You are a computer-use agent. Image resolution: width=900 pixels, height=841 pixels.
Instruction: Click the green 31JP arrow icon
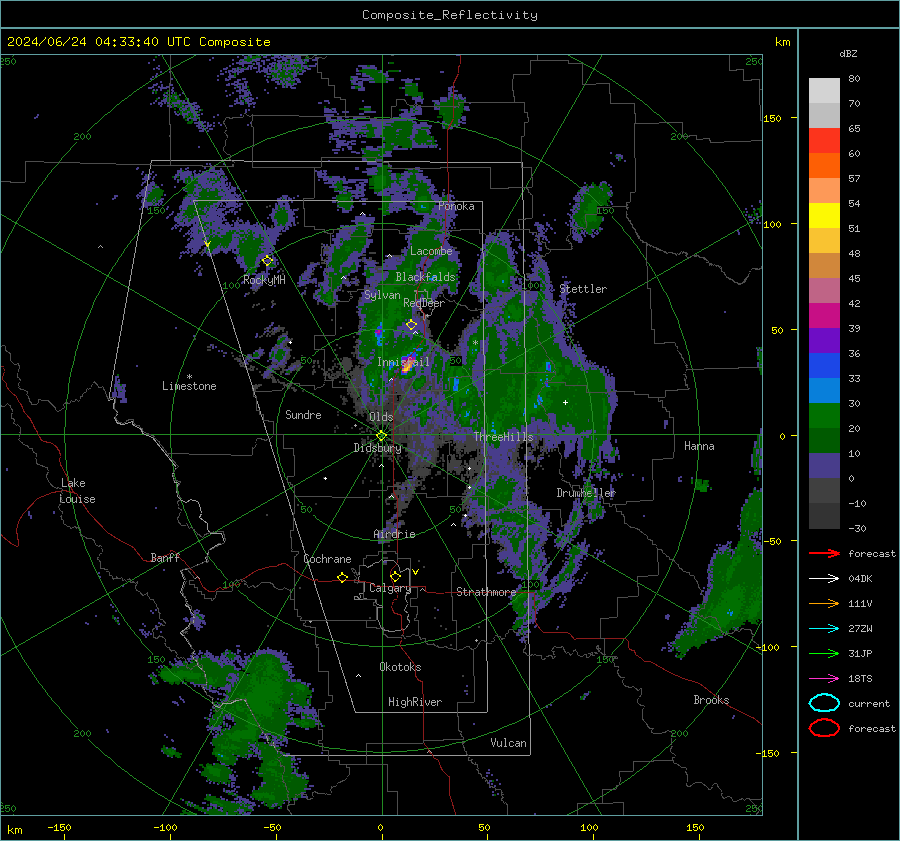click(824, 653)
